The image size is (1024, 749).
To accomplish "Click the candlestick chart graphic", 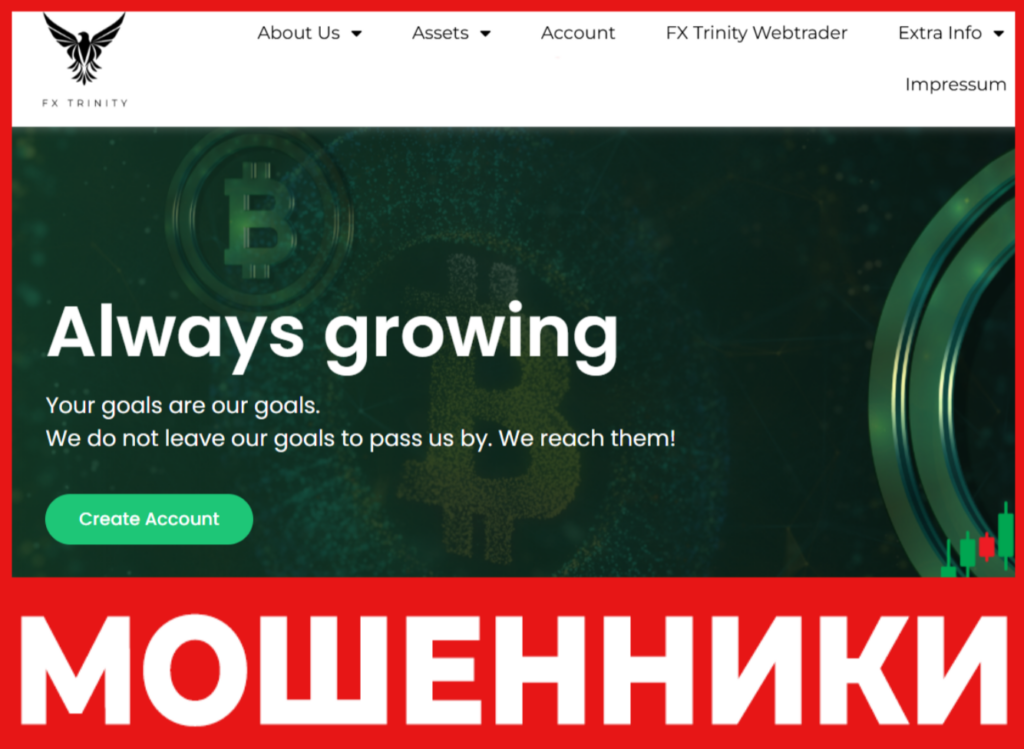I will click(x=977, y=541).
